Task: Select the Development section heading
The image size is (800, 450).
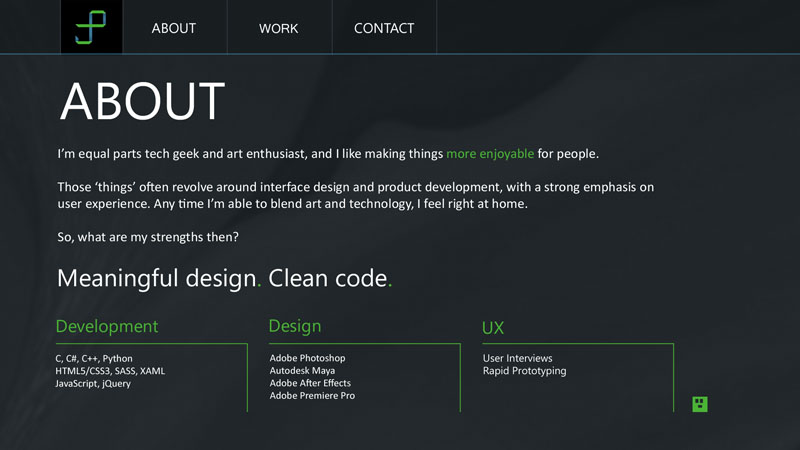Action: [107, 326]
